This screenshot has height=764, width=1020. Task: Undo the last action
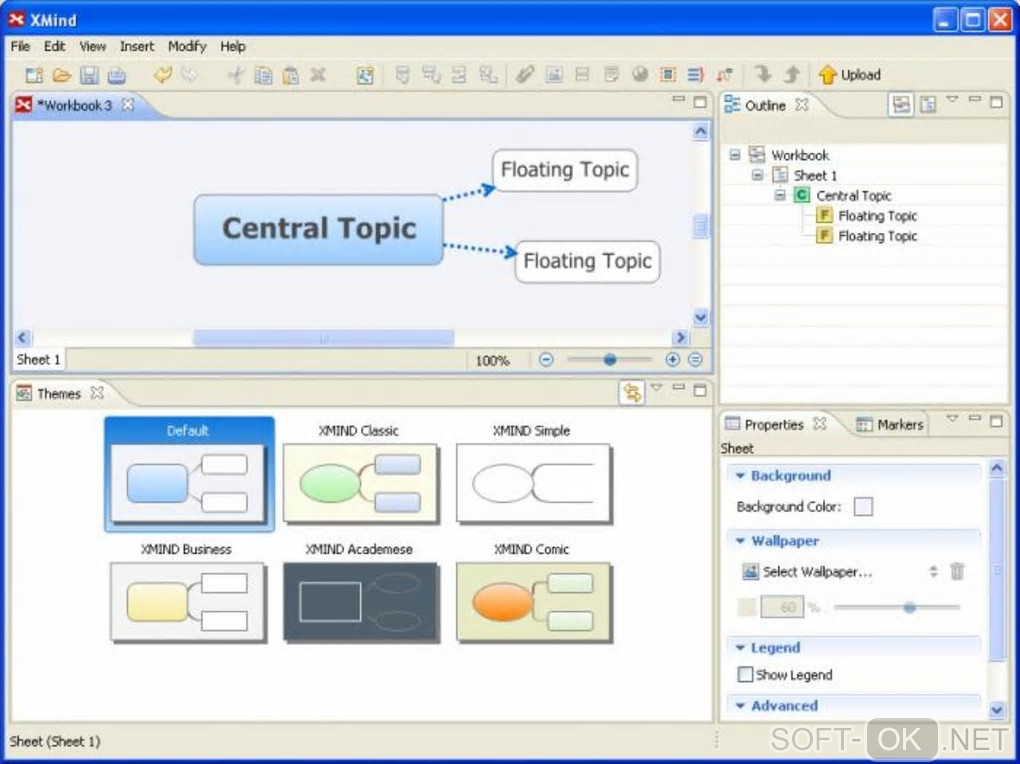(x=163, y=75)
